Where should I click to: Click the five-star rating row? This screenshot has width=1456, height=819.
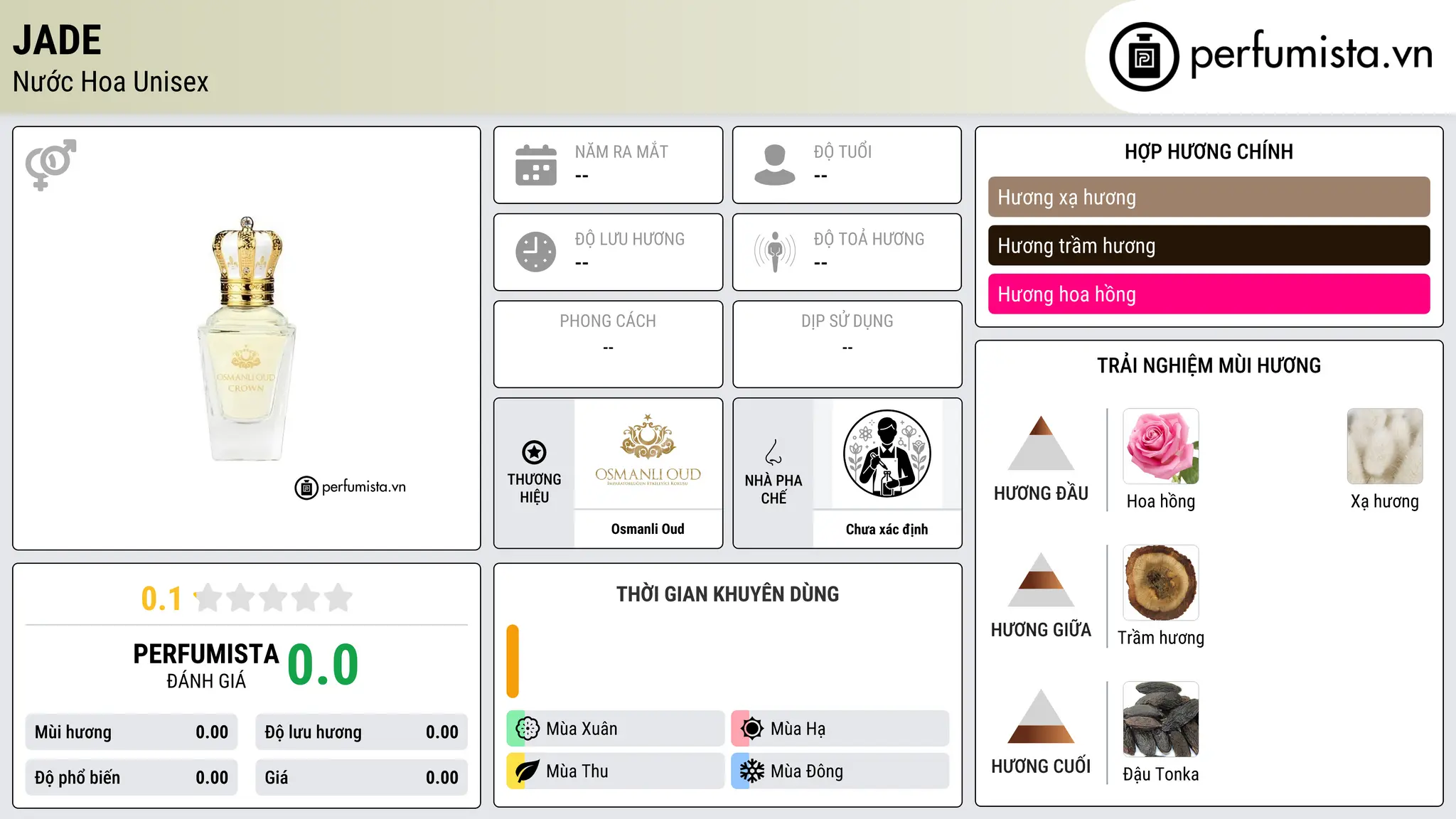tap(273, 598)
